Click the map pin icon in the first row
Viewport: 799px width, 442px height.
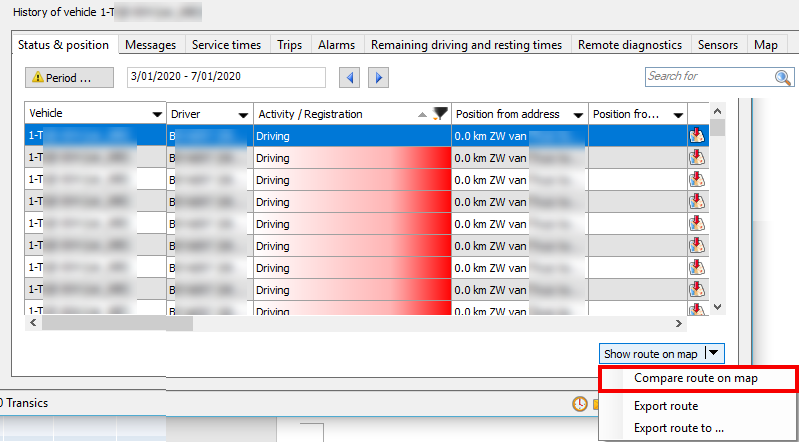697,135
